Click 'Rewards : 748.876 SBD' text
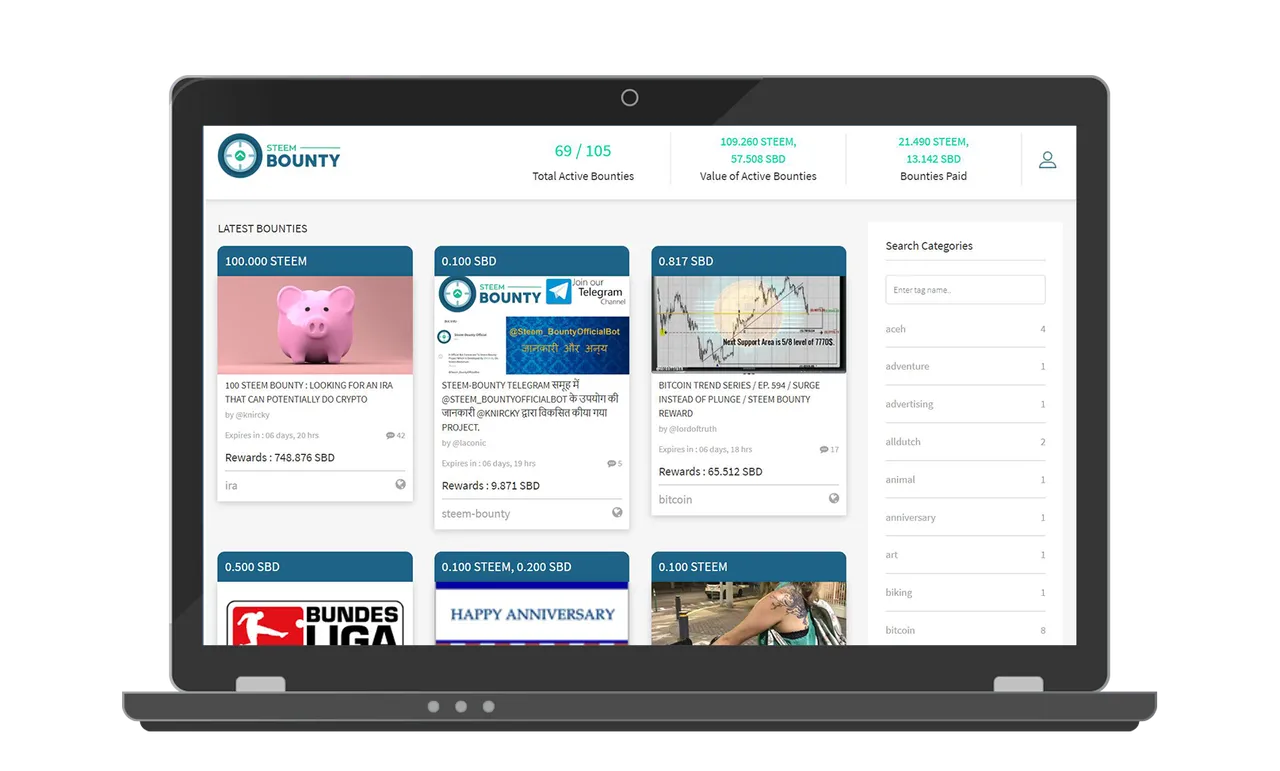This screenshot has height=771, width=1280. point(280,458)
